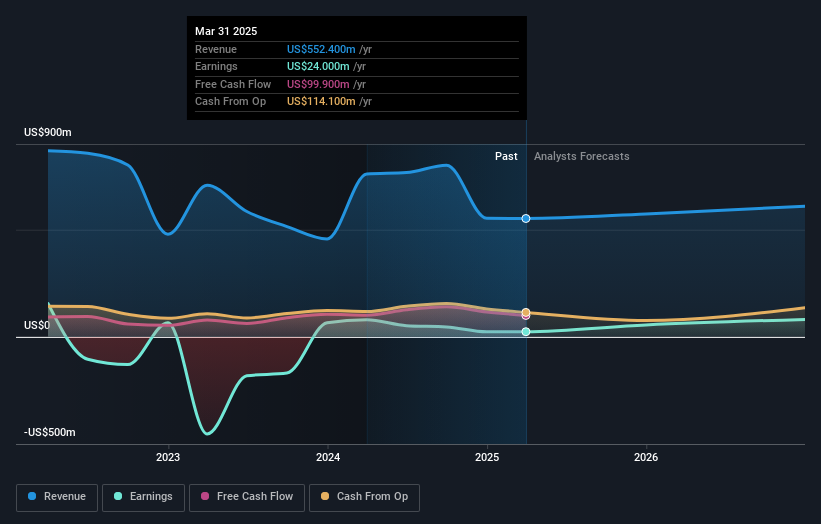Click the Revenue data point marker on blue line
This screenshot has width=821, height=524.
point(526,218)
